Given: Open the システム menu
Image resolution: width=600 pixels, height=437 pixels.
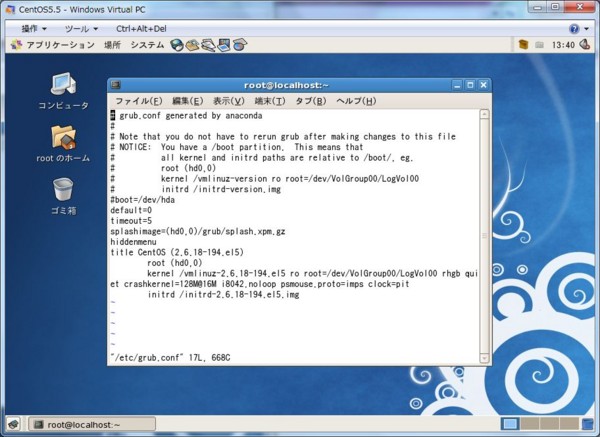Looking at the screenshot, I should pos(147,45).
